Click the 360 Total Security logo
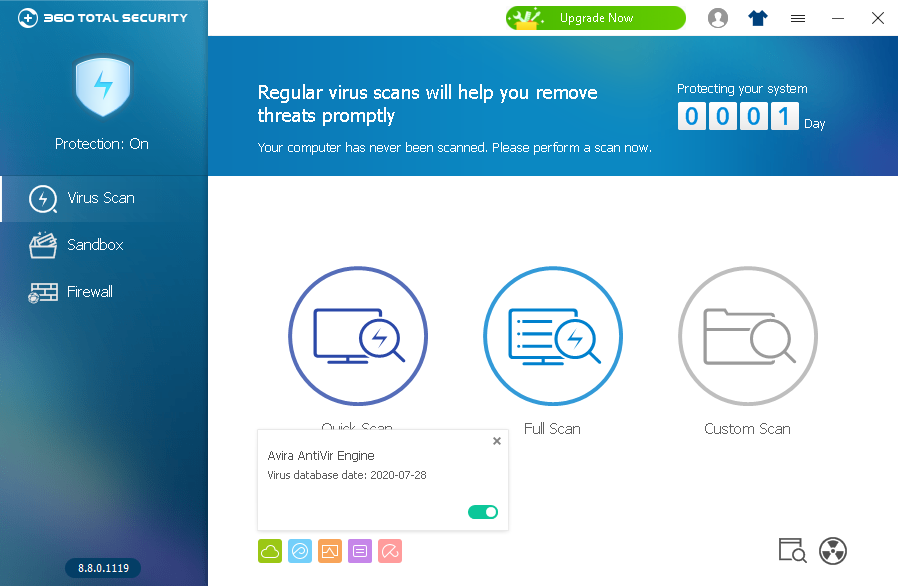Screen dimensions: 898x586 pos(103,18)
